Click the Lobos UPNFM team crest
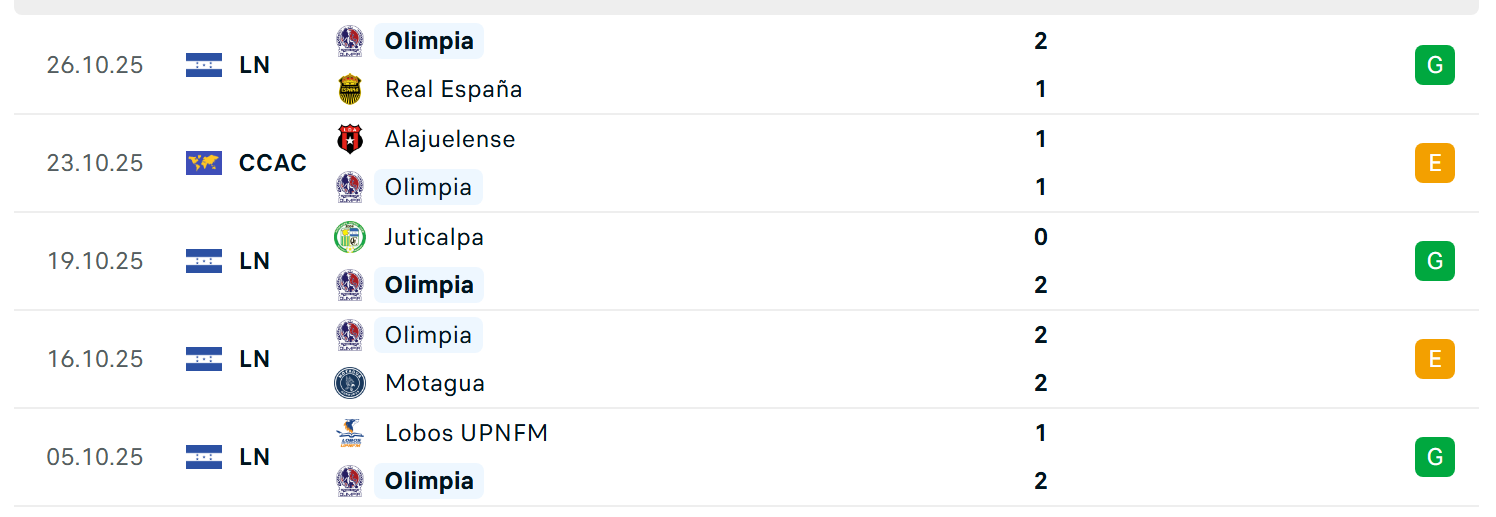 pyautogui.click(x=349, y=433)
